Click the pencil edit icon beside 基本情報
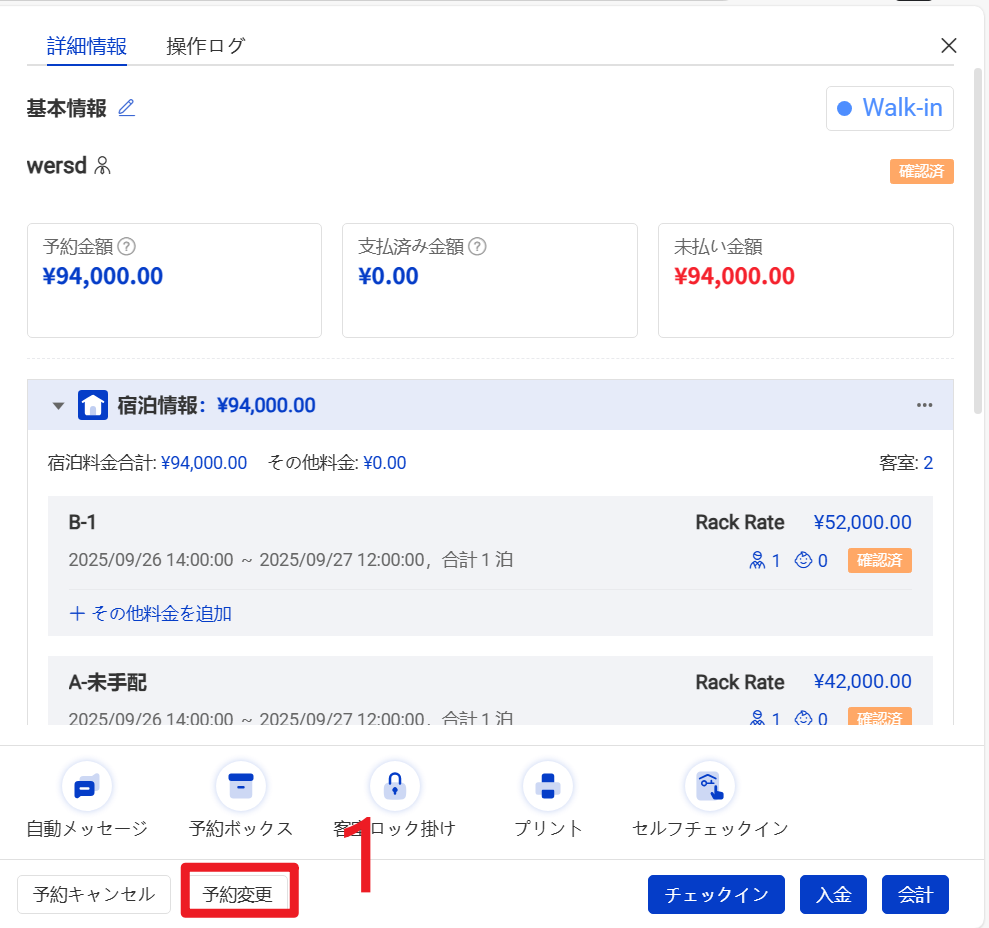Image resolution: width=989 pixels, height=928 pixels. pos(126,108)
